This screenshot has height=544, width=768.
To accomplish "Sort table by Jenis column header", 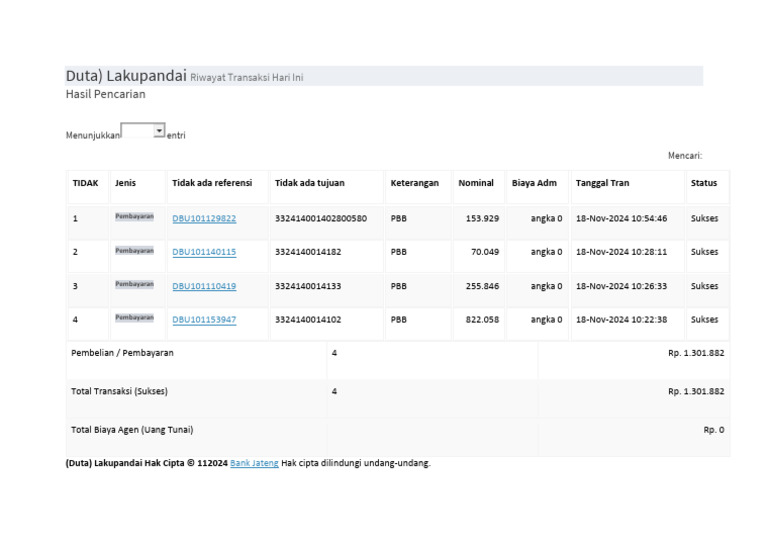I will click(125, 184).
